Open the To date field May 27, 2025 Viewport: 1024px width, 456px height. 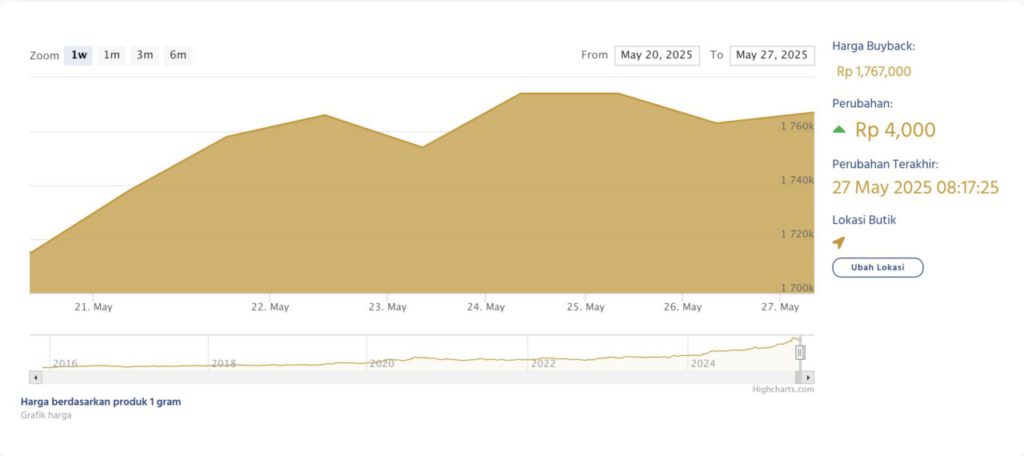point(772,55)
